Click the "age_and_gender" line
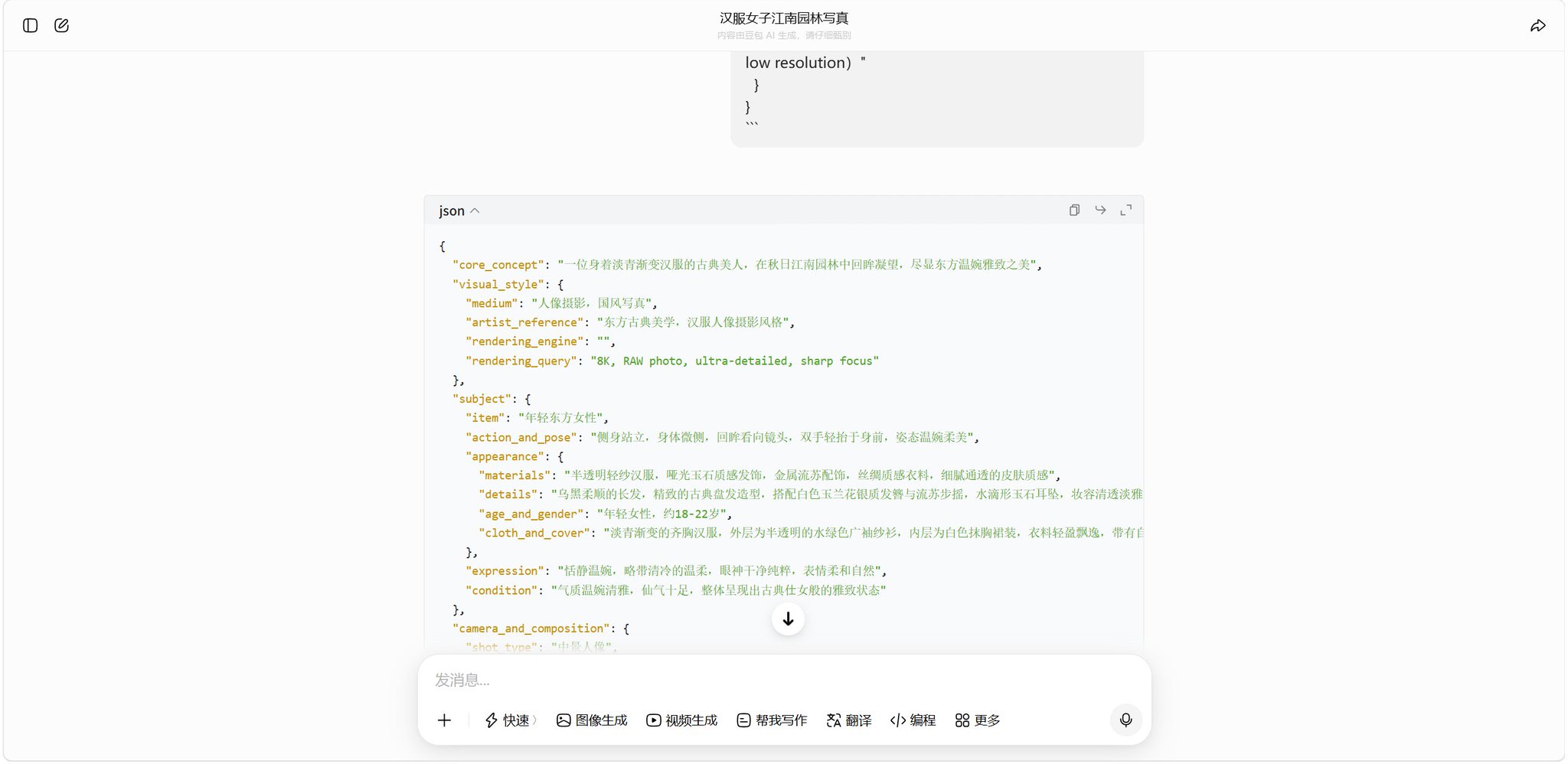 point(606,514)
